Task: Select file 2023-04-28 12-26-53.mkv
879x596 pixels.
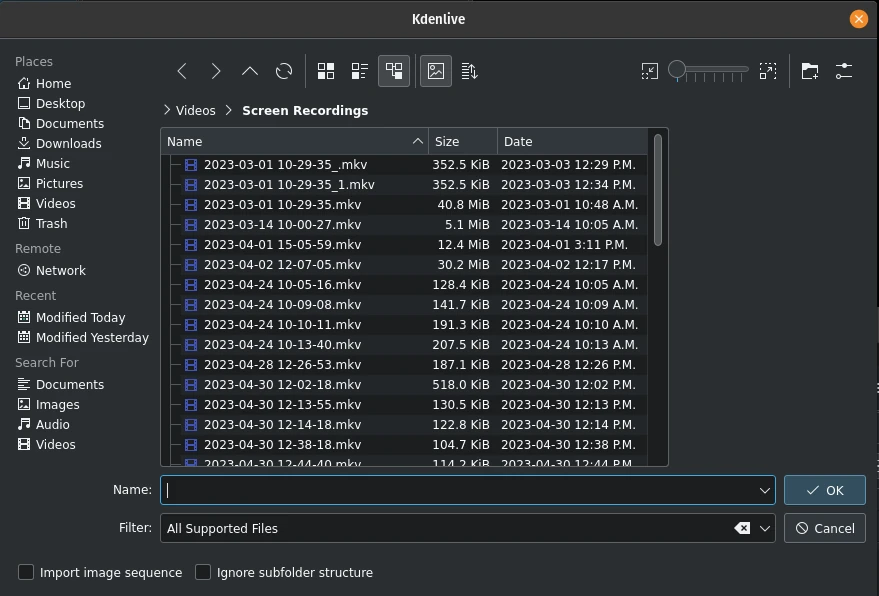Action: [283, 364]
